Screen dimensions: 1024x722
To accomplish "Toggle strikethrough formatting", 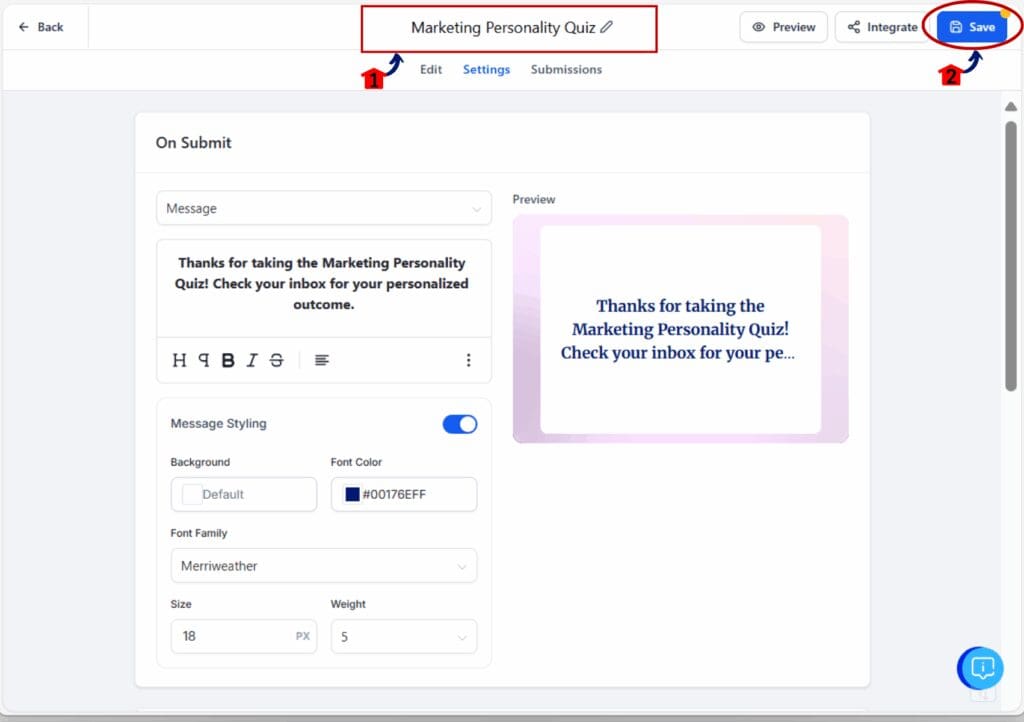I will click(276, 359).
